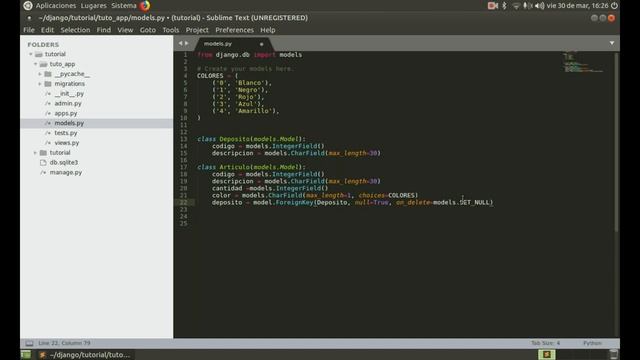Screen dimensions: 640x360
Task: Click the db.sqlite3 file icon
Action: click(x=43, y=162)
